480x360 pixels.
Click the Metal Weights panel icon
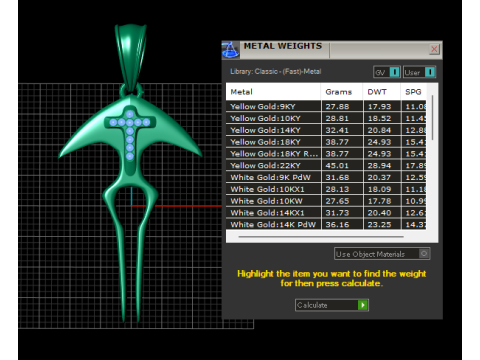click(230, 50)
